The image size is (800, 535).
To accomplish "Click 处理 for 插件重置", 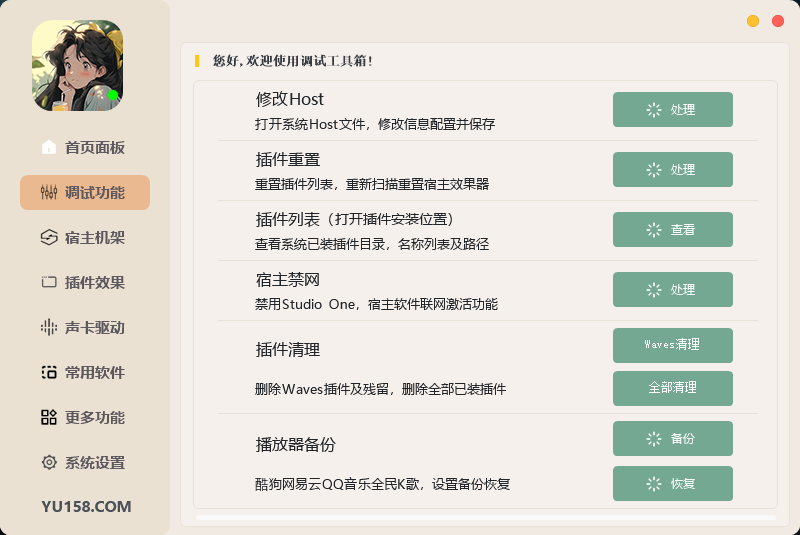I will point(672,170).
